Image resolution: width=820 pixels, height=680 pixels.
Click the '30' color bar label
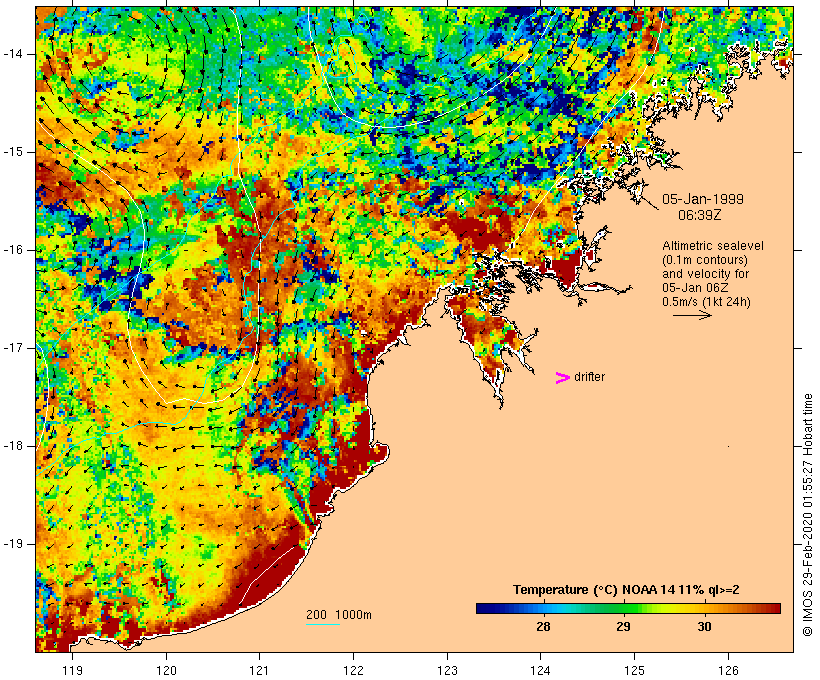click(x=704, y=626)
